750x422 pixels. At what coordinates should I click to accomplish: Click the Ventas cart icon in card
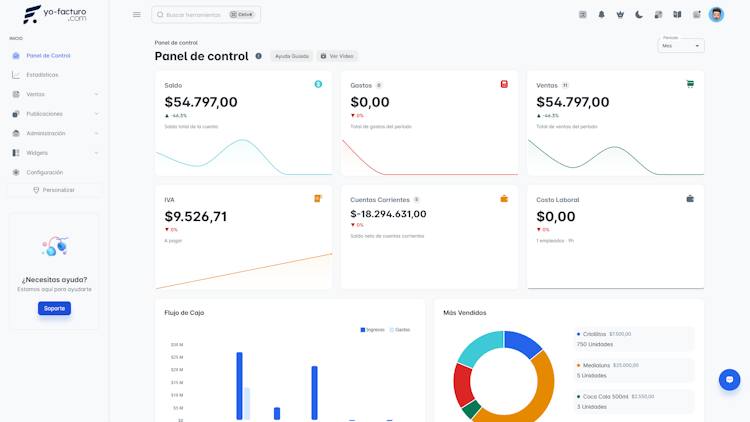tap(690, 84)
